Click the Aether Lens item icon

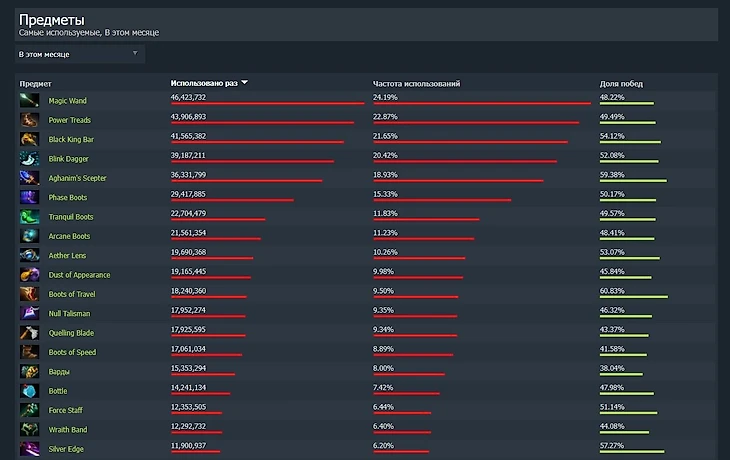click(x=29, y=255)
